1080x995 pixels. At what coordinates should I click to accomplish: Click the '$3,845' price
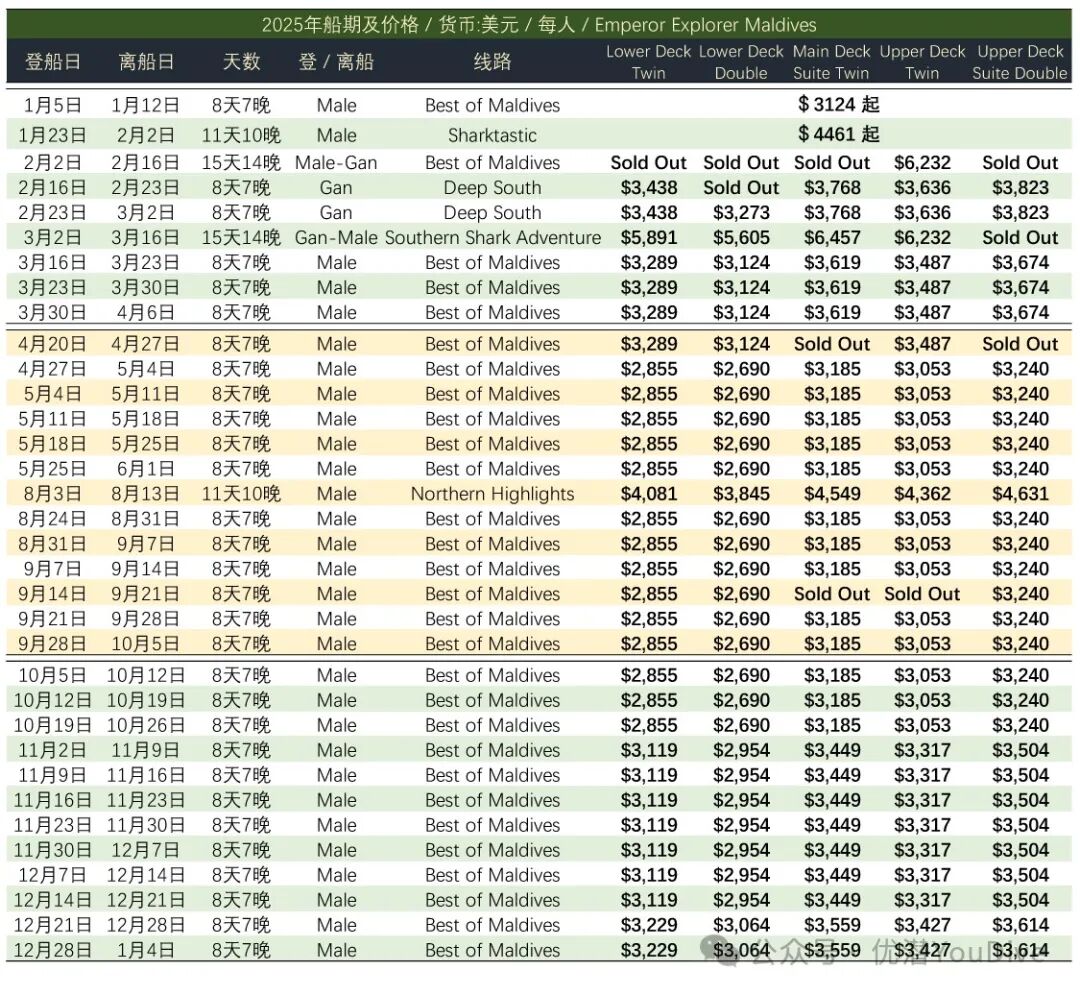coord(741,494)
